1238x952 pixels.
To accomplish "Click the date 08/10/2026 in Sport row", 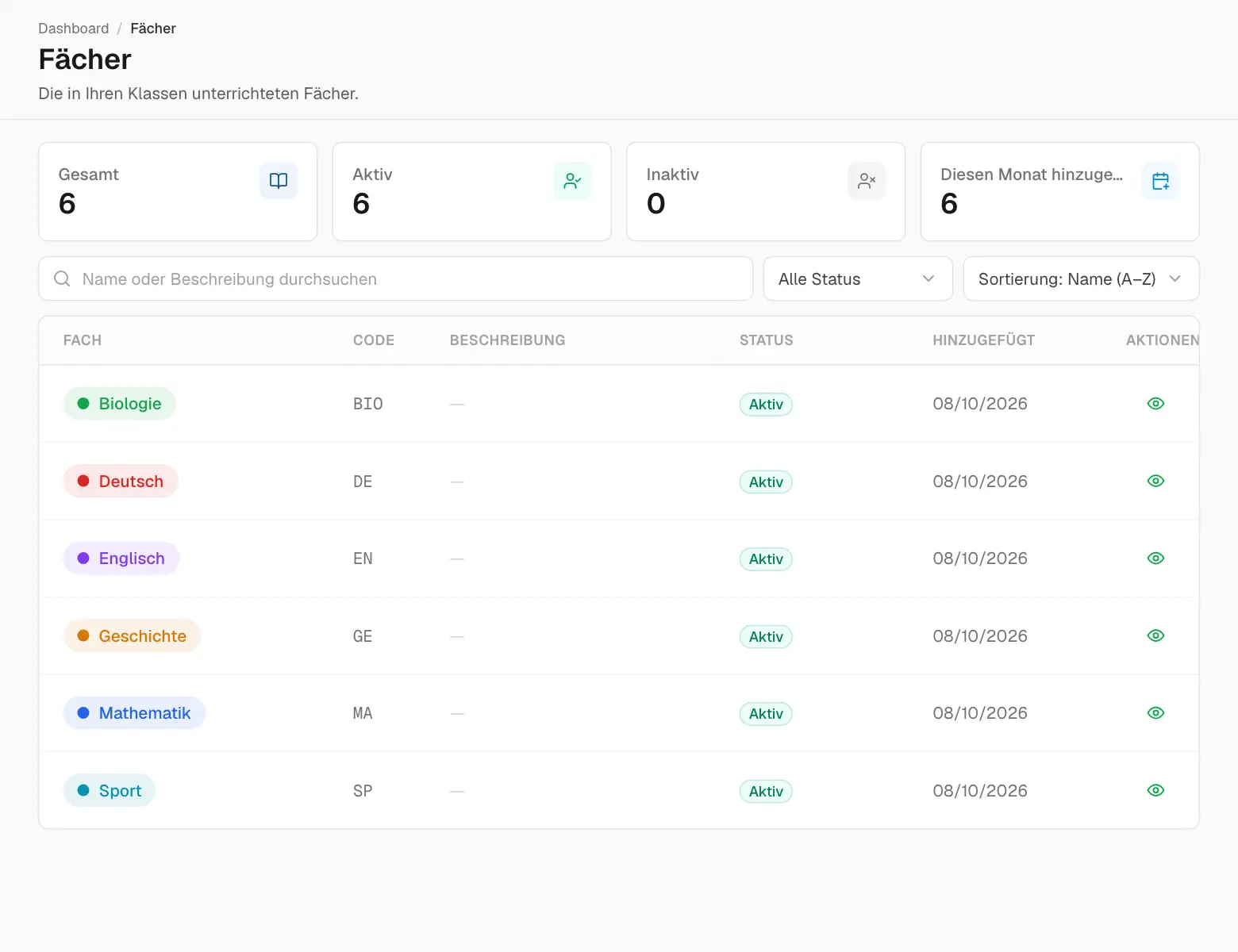I will pyautogui.click(x=980, y=790).
